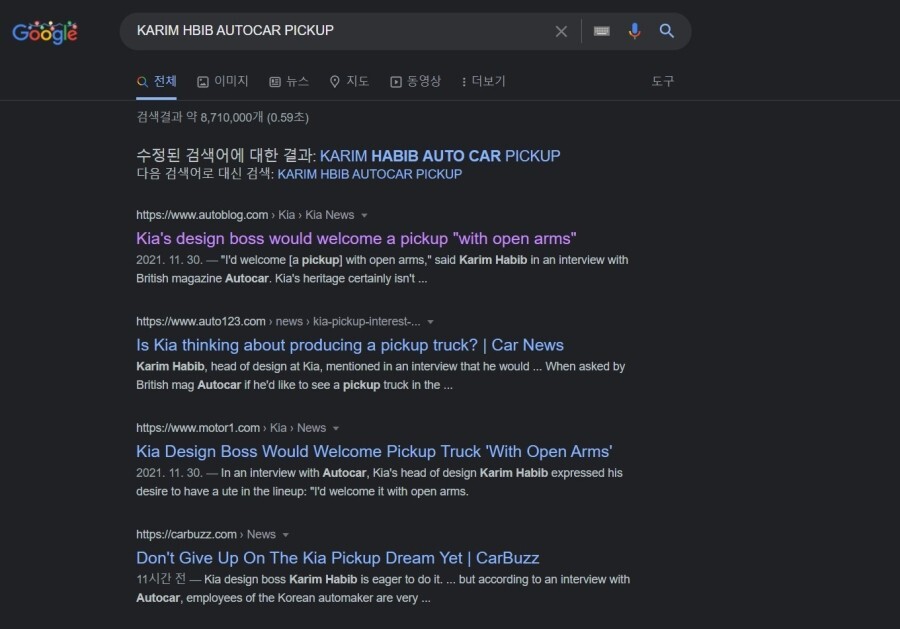Expand the 더보기 menu
Image resolution: width=900 pixels, height=629 pixels.
(483, 81)
